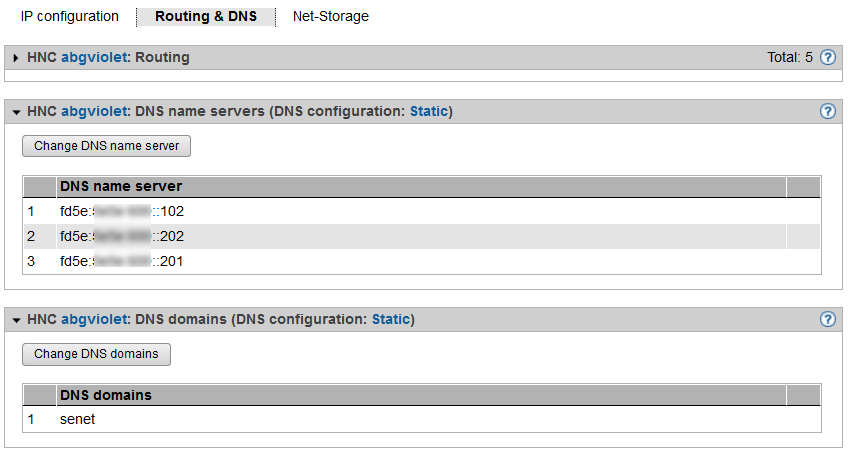848x455 pixels.
Task: Open abgviolet link in DNS name servers header
Action: (x=94, y=112)
